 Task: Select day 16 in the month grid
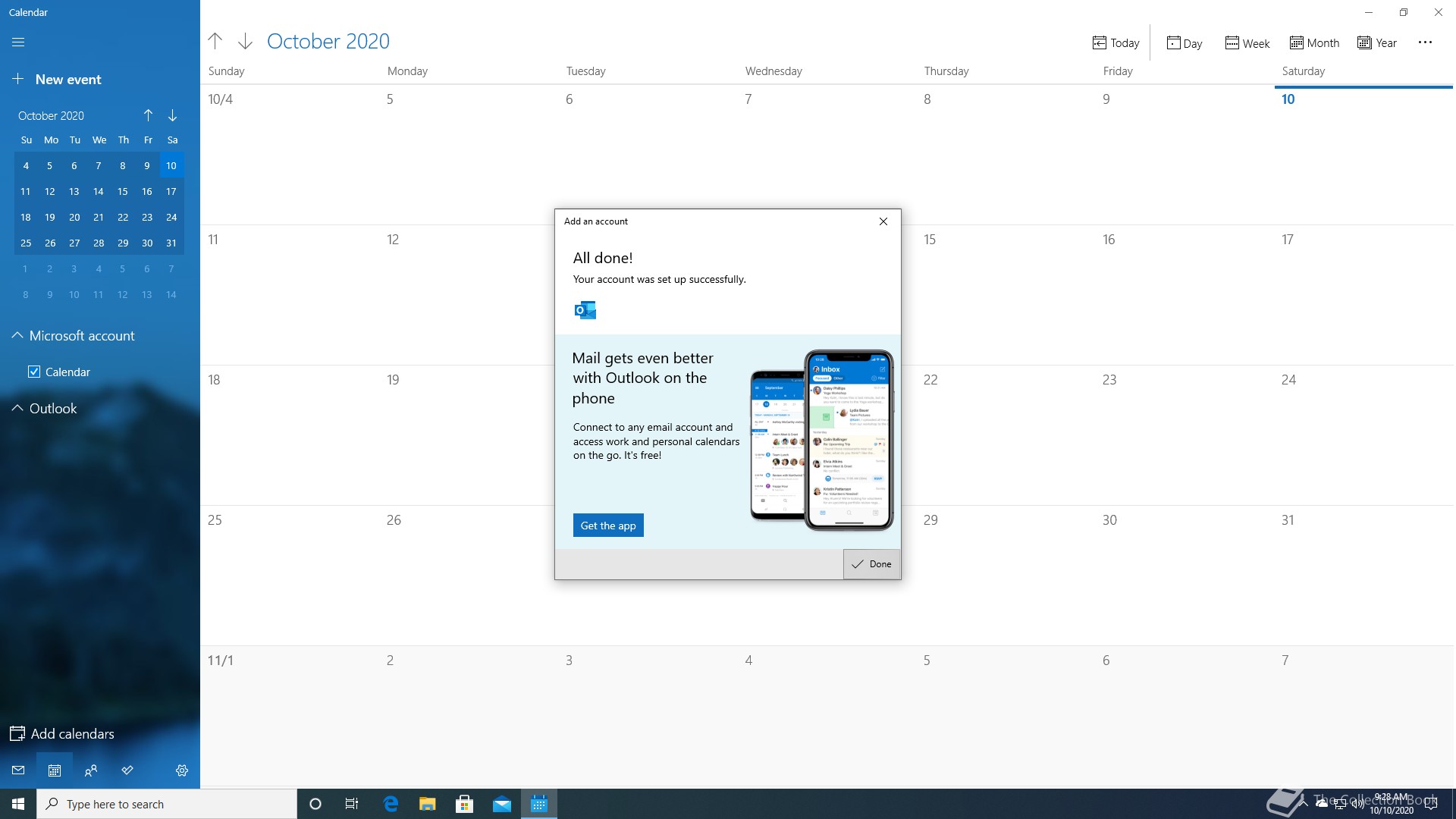(1185, 295)
